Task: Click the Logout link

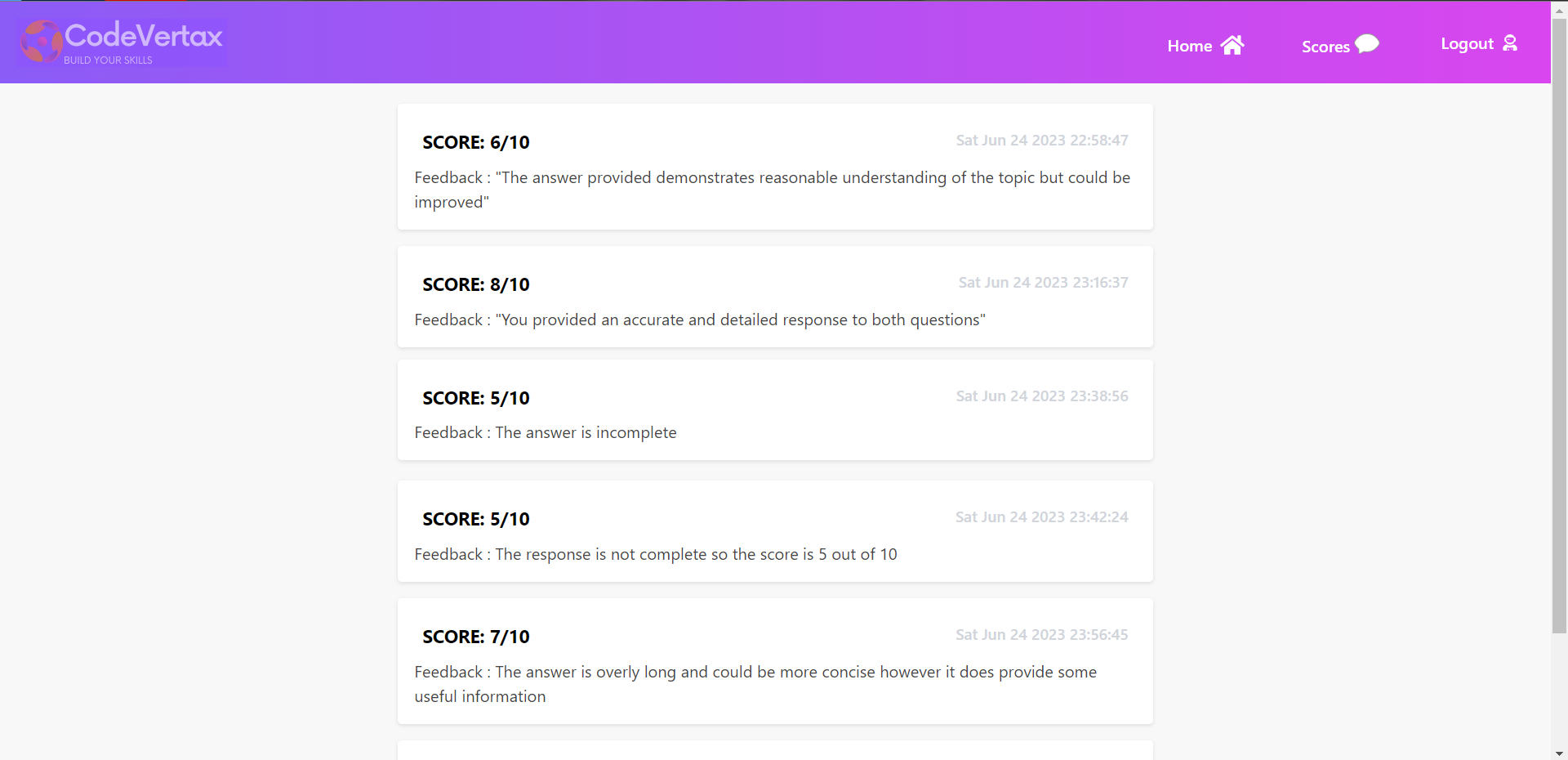Action: pyautogui.click(x=1468, y=43)
